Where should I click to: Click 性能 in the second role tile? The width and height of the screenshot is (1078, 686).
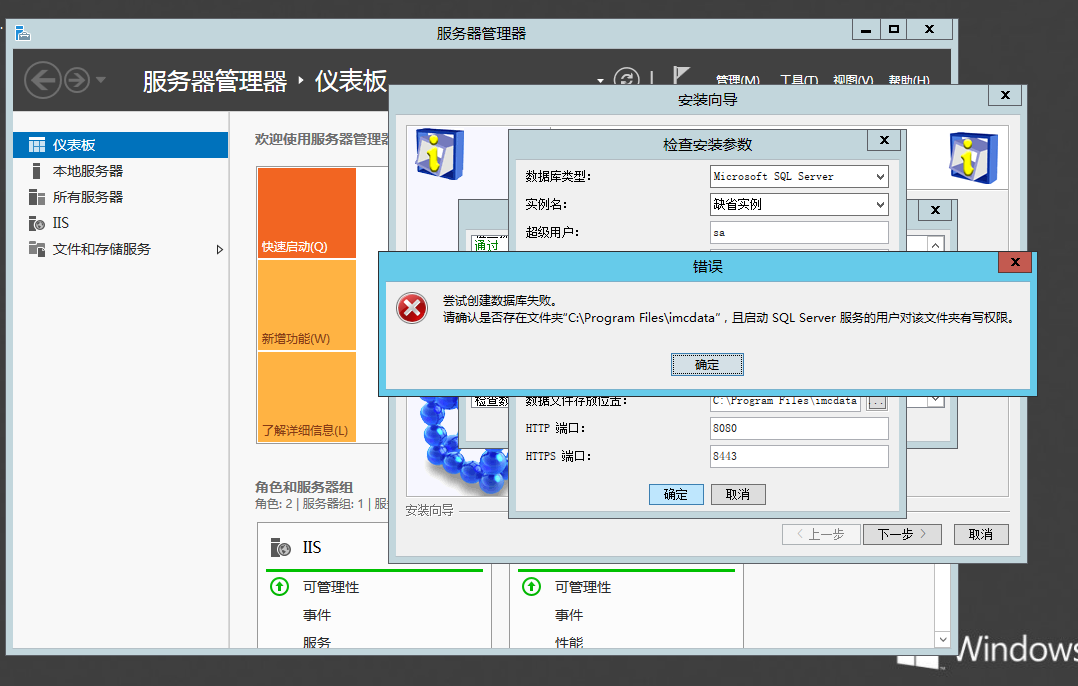pyautogui.click(x=569, y=642)
